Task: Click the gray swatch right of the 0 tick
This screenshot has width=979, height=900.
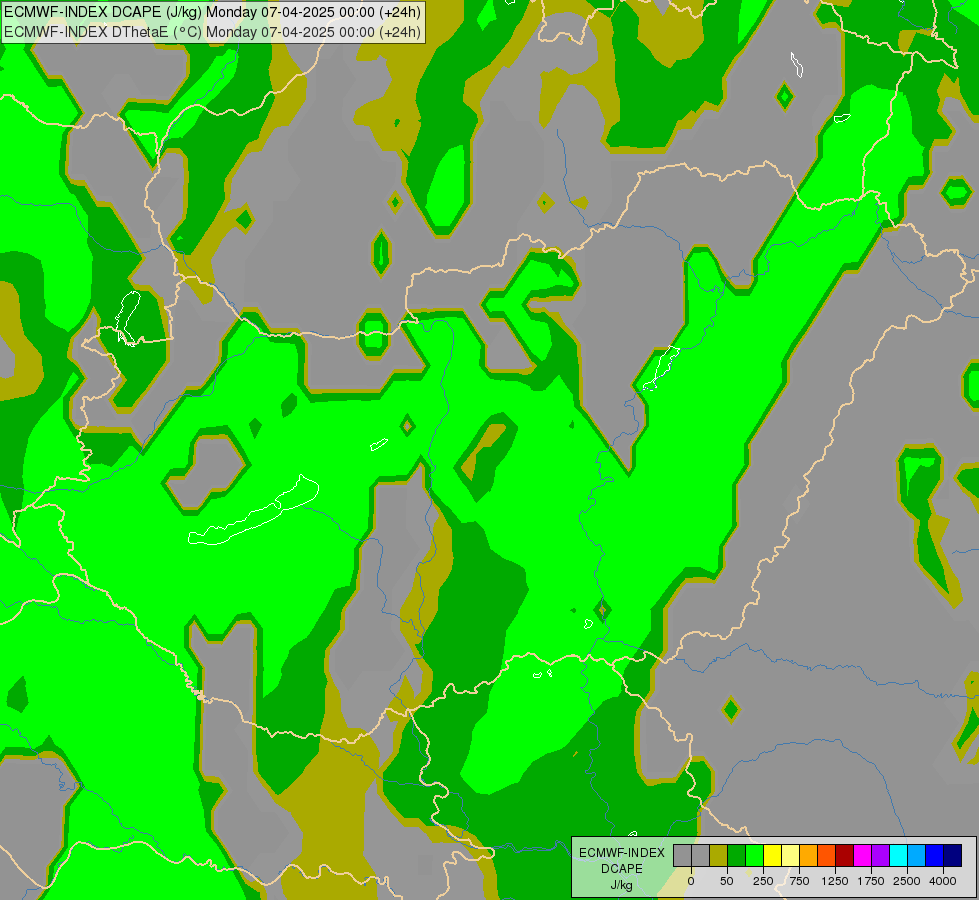Action: (701, 855)
